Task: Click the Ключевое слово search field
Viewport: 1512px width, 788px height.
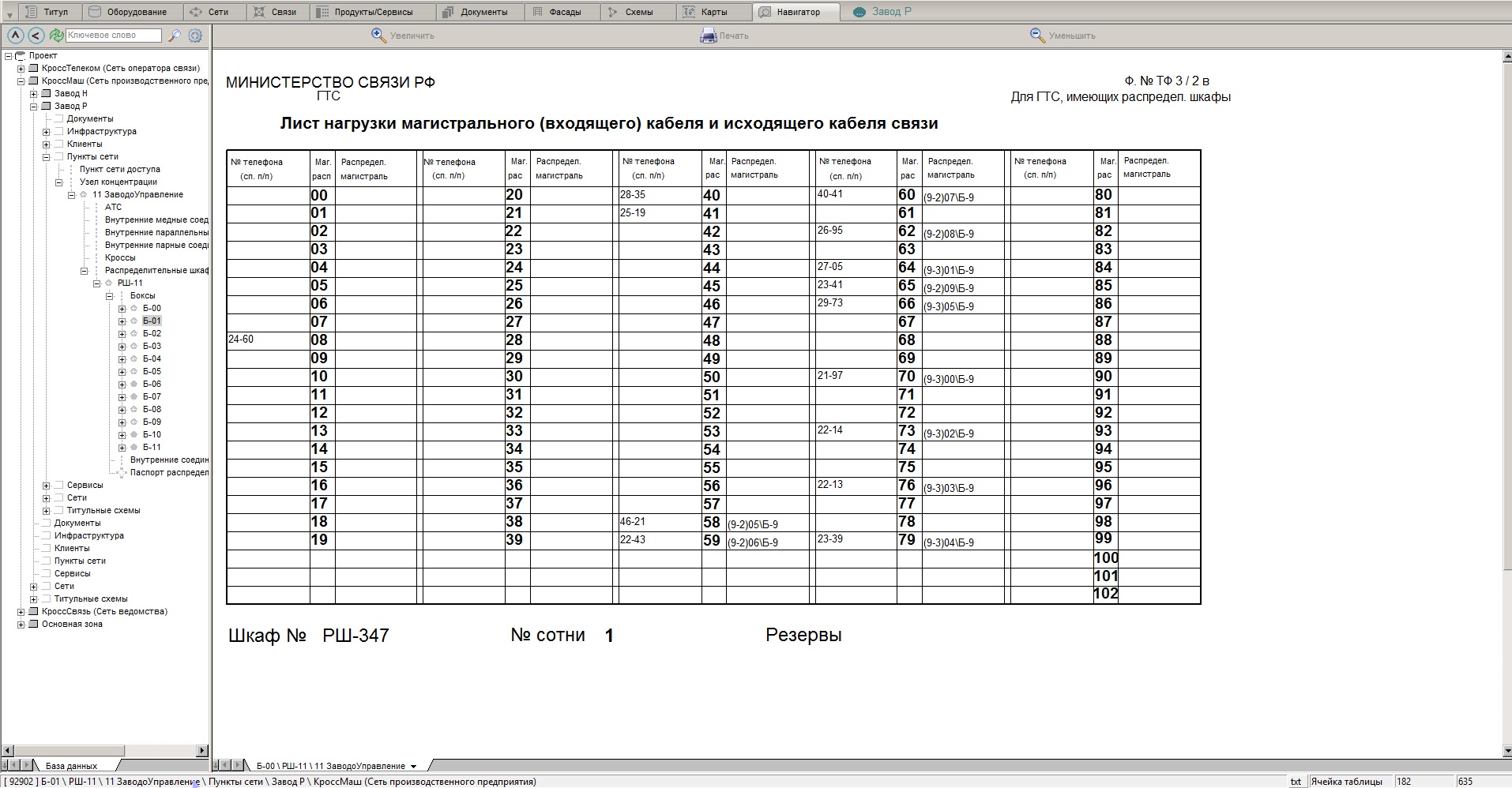Action: tap(114, 36)
